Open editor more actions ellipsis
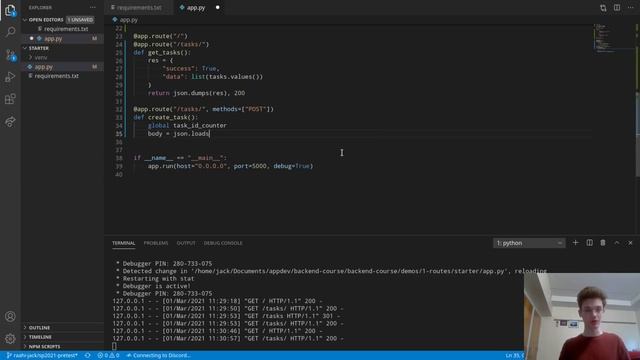 631,8
